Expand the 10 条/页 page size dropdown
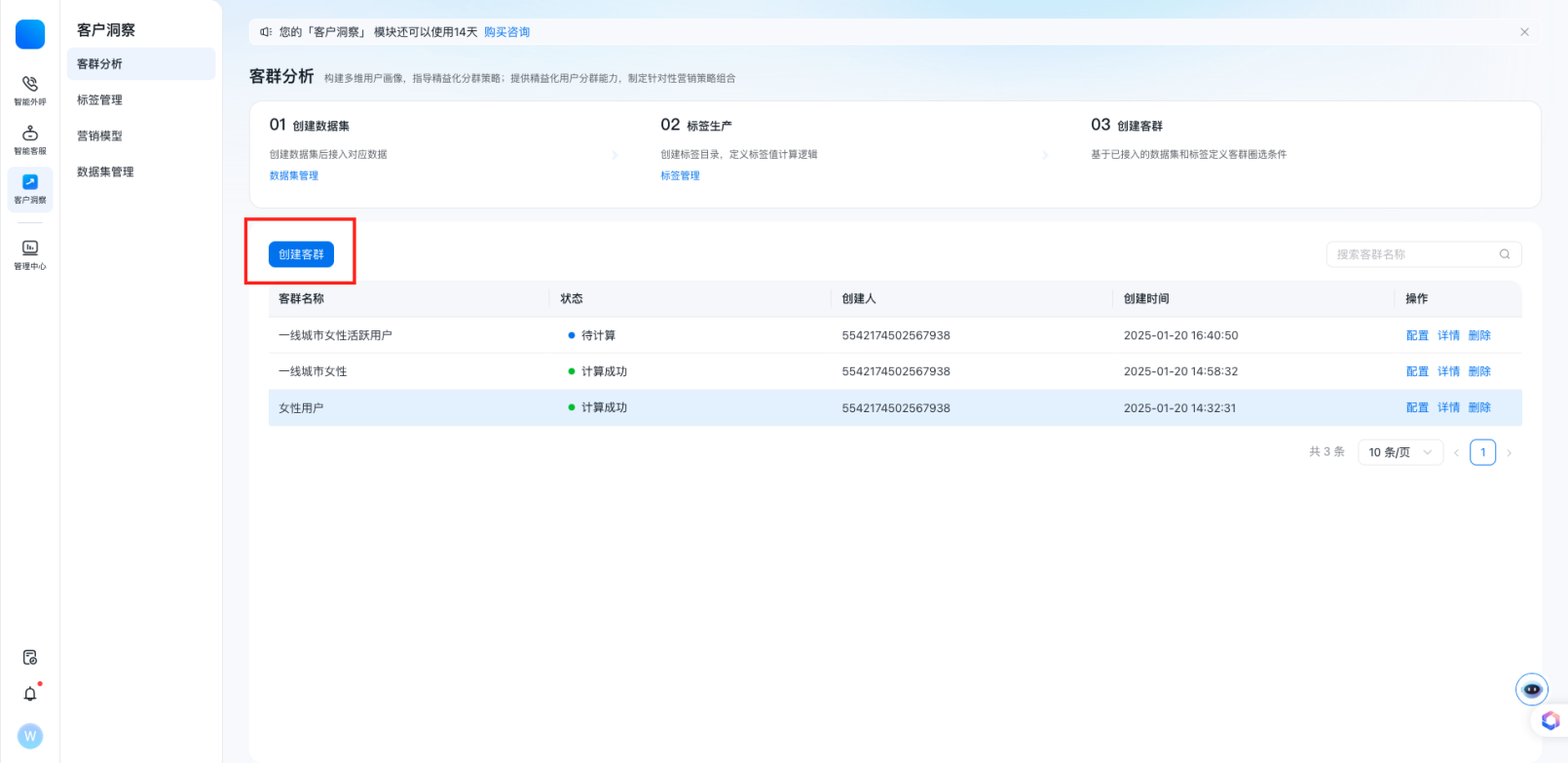Viewport: 1568px width, 763px height. click(x=1400, y=452)
